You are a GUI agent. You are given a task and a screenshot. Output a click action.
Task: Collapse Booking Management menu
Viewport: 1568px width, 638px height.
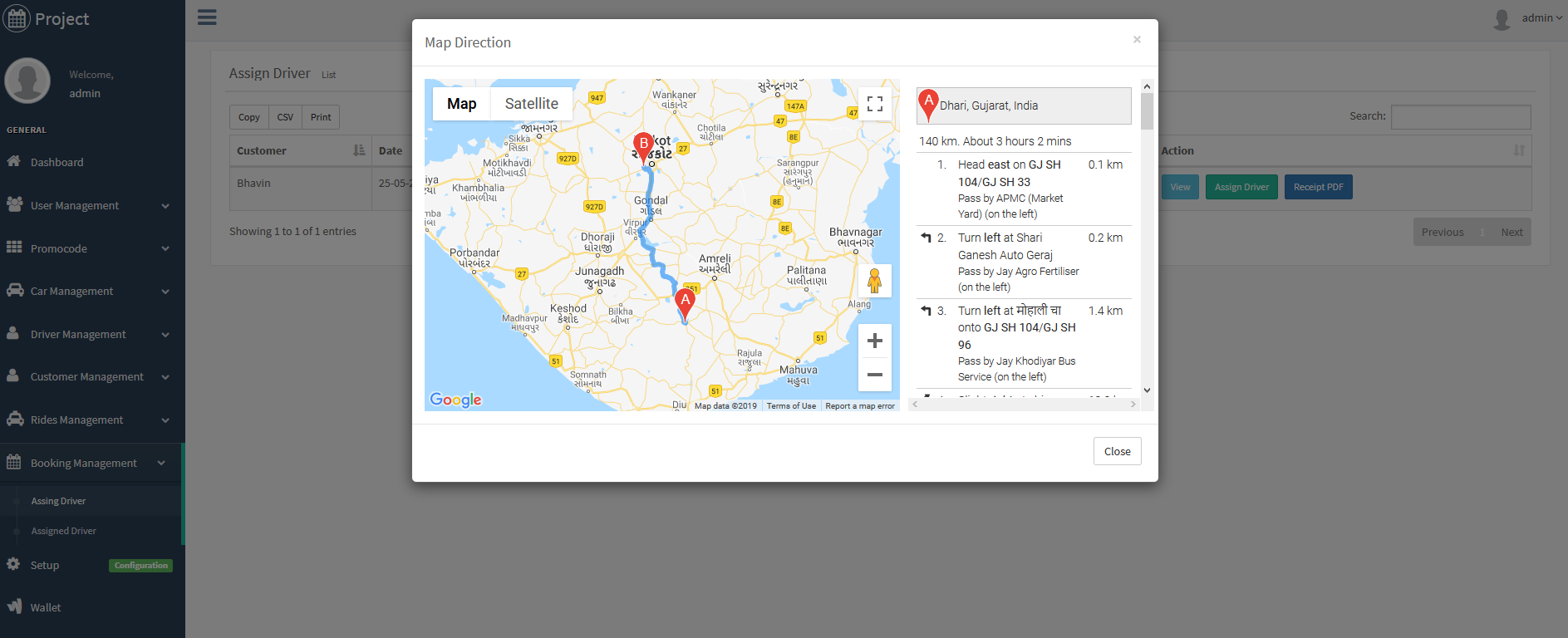(x=92, y=463)
